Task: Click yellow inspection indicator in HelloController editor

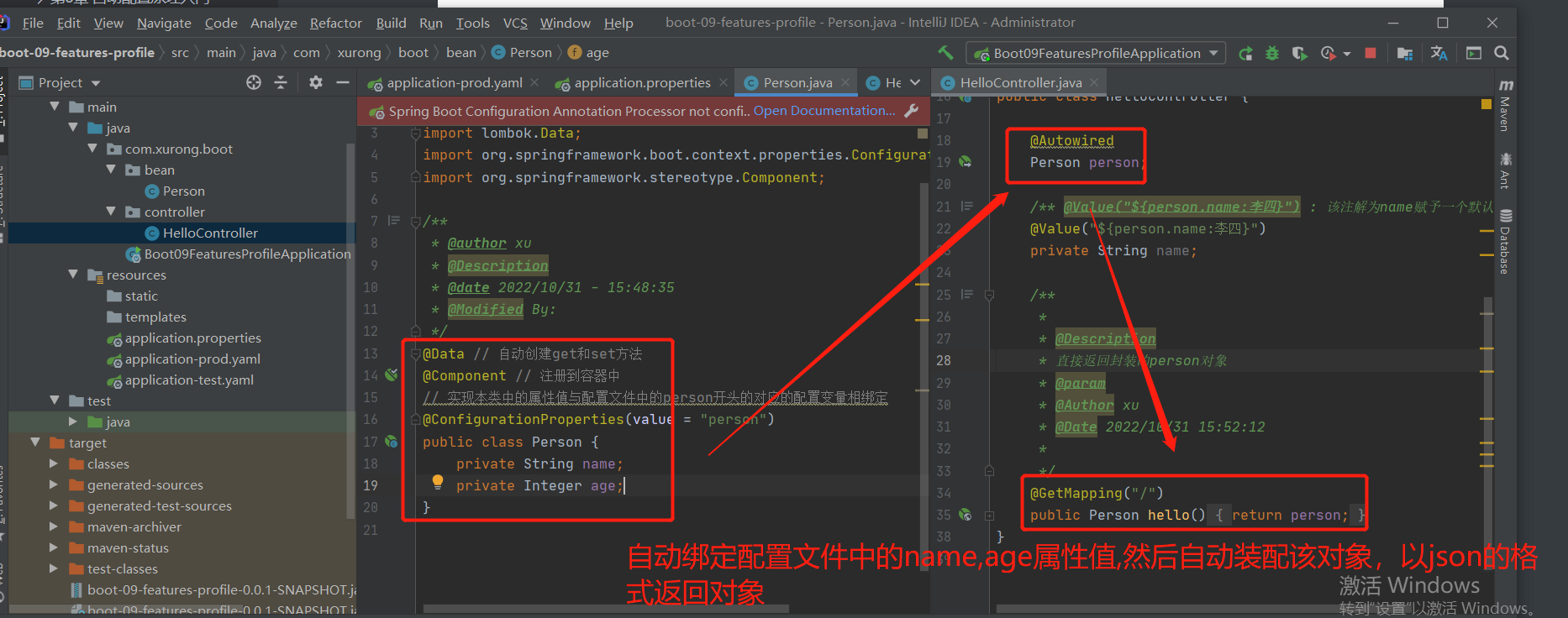Action: coord(1486,104)
